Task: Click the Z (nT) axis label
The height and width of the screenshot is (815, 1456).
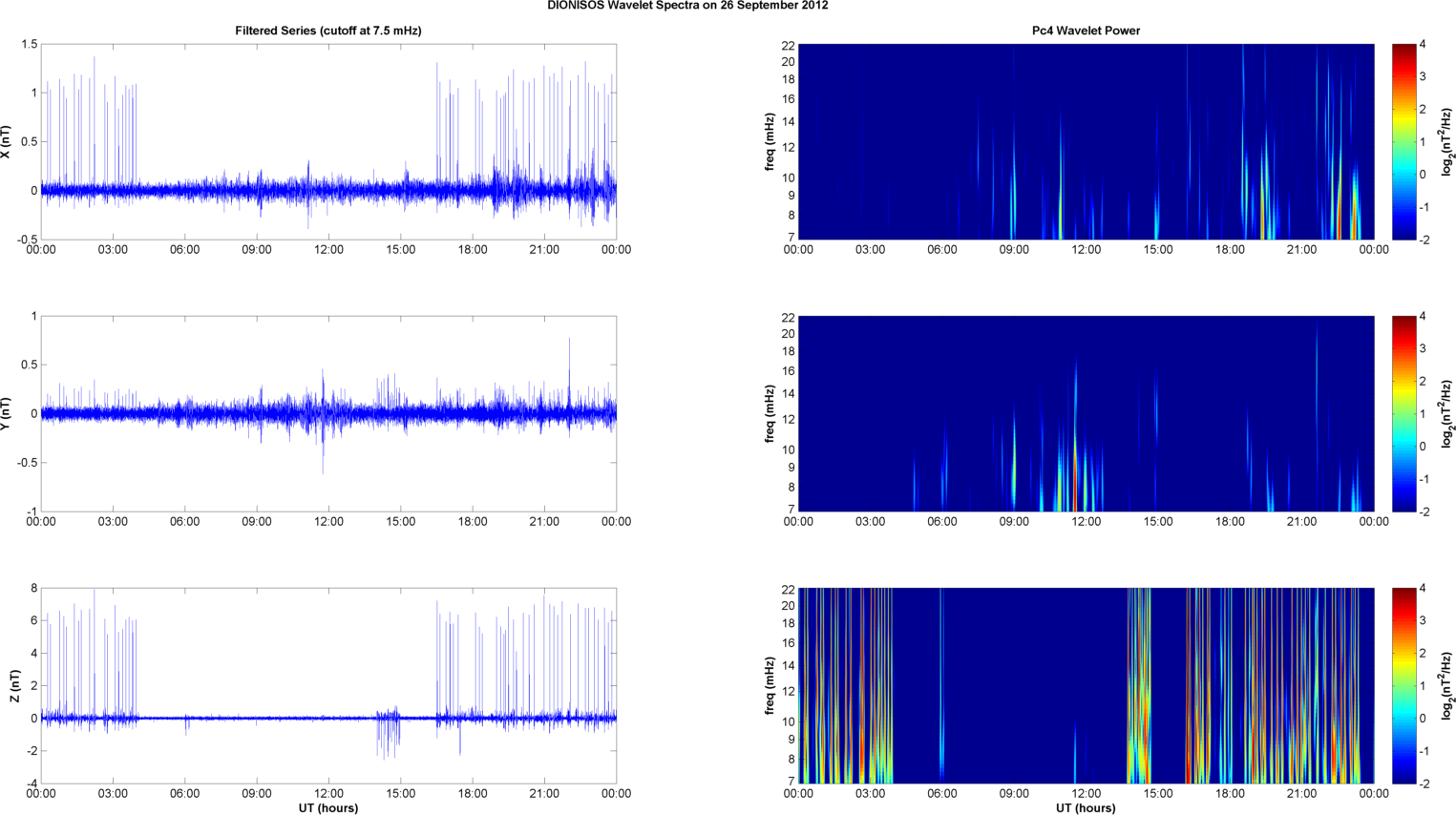Action: click(x=14, y=686)
